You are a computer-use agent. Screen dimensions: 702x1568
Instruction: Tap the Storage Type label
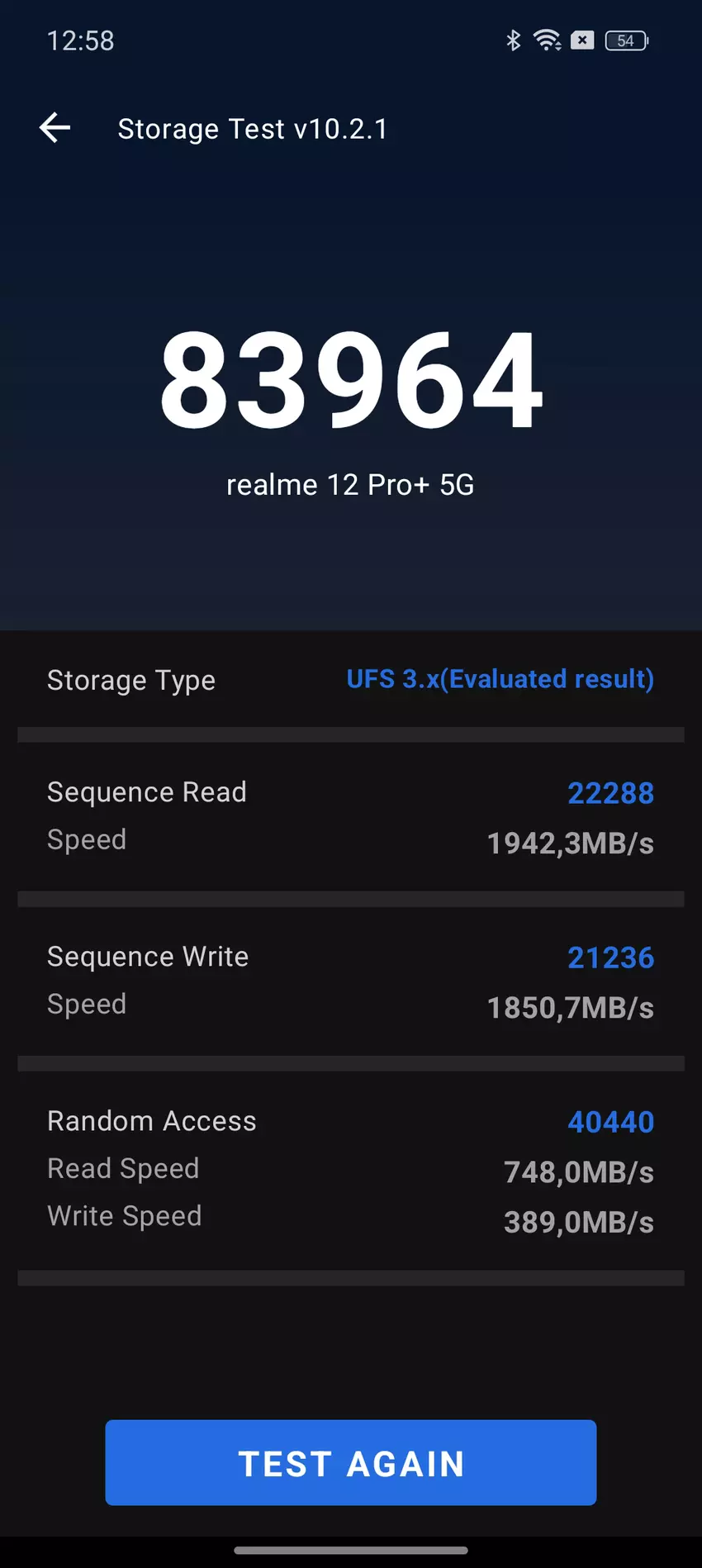tap(131, 681)
